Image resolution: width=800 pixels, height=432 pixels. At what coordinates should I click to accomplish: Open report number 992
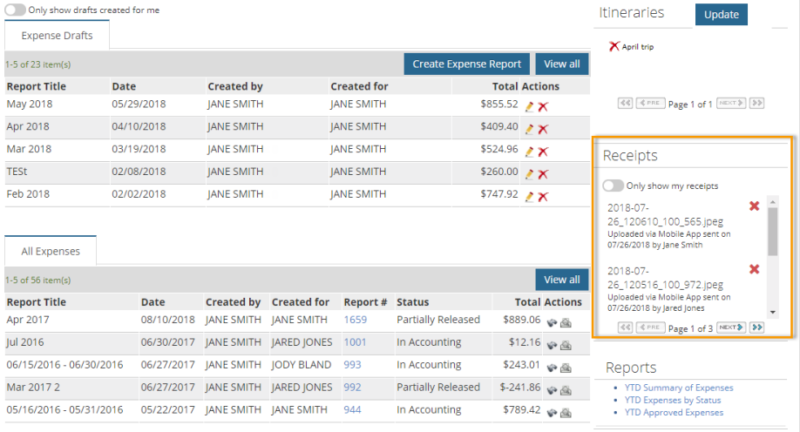(x=352, y=387)
